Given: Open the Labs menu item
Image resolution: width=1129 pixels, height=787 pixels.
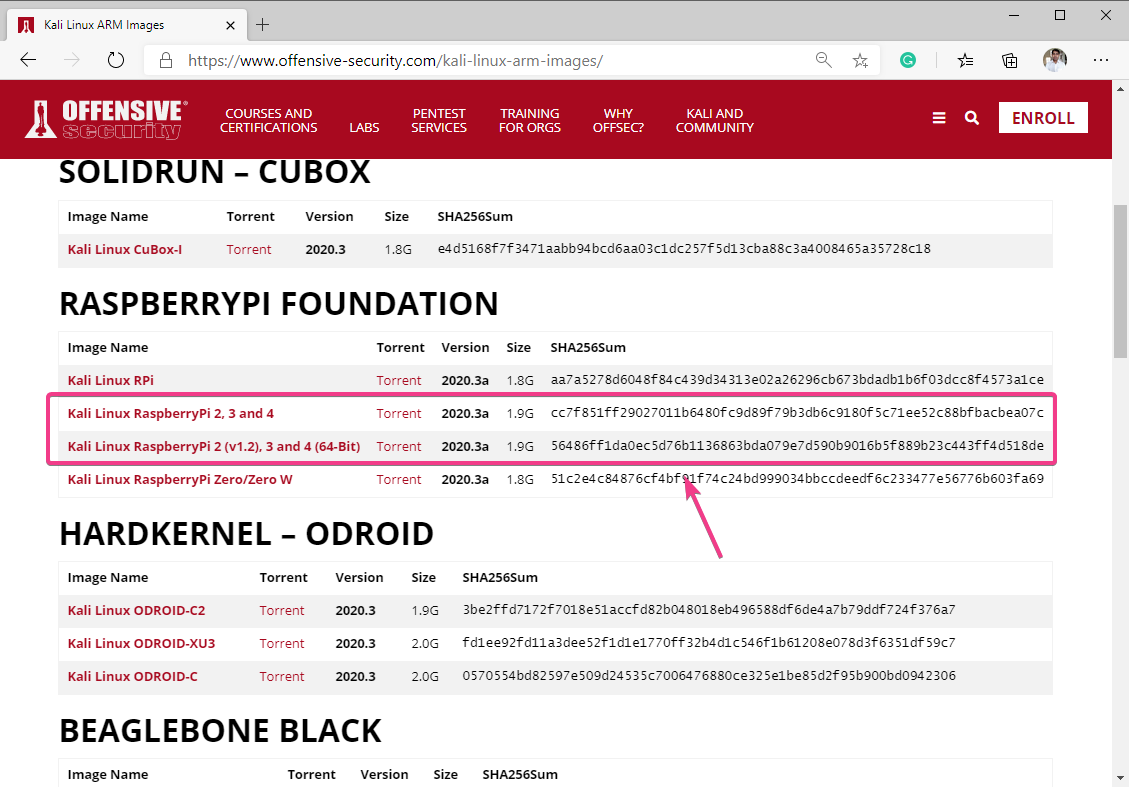Looking at the screenshot, I should point(364,127).
